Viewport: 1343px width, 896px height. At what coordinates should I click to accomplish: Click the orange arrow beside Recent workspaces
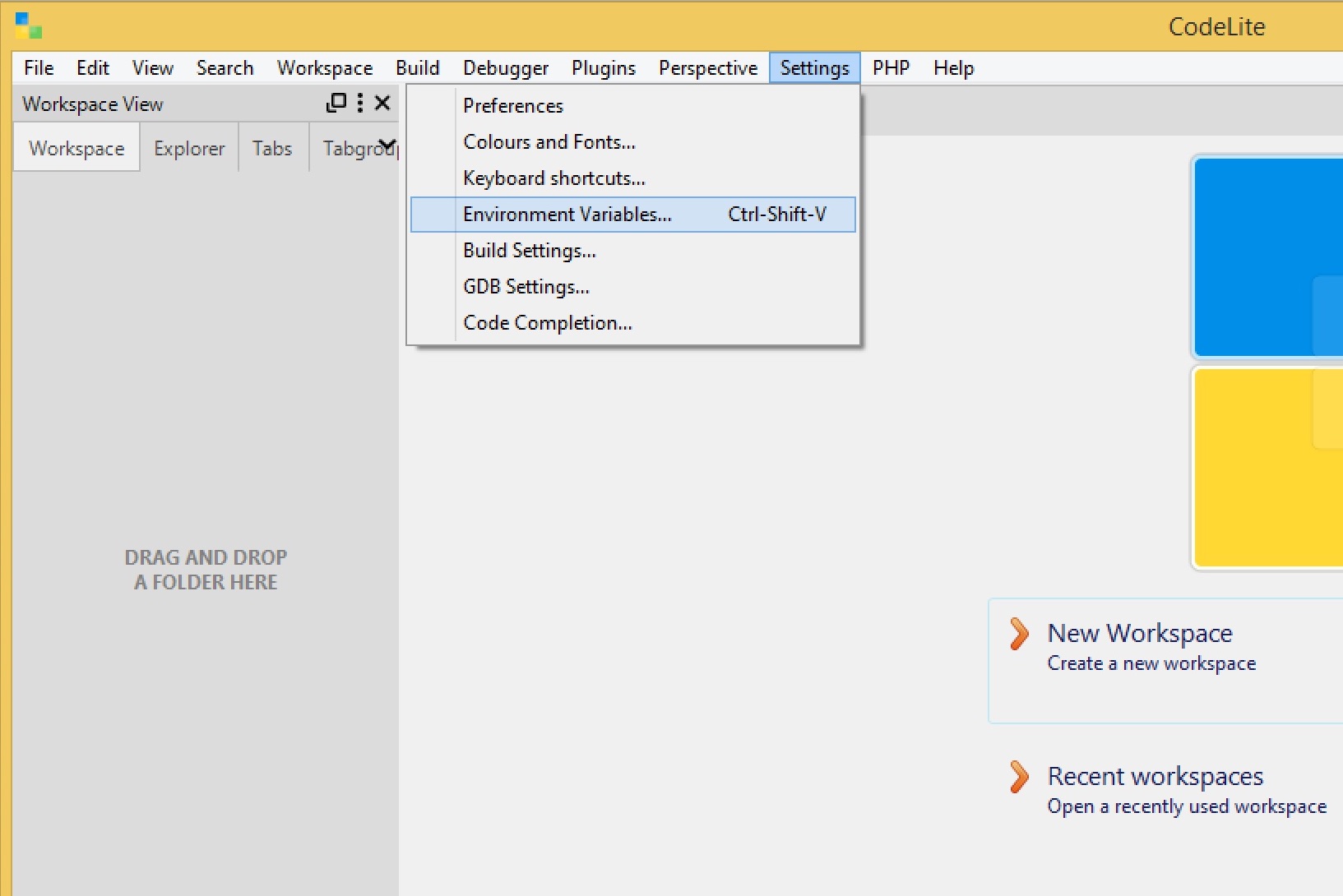1019,777
